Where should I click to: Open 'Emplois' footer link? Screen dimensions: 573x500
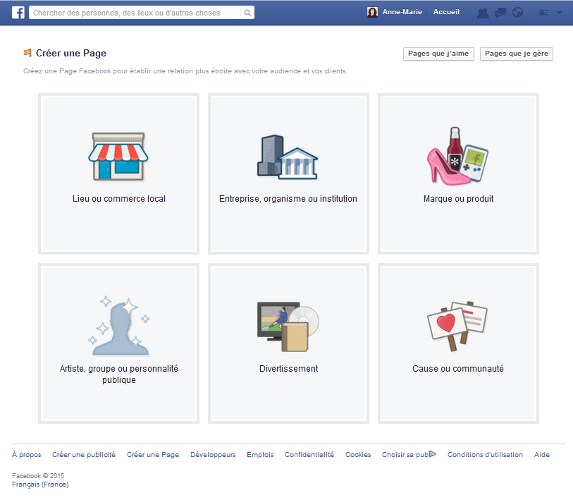pyautogui.click(x=260, y=454)
